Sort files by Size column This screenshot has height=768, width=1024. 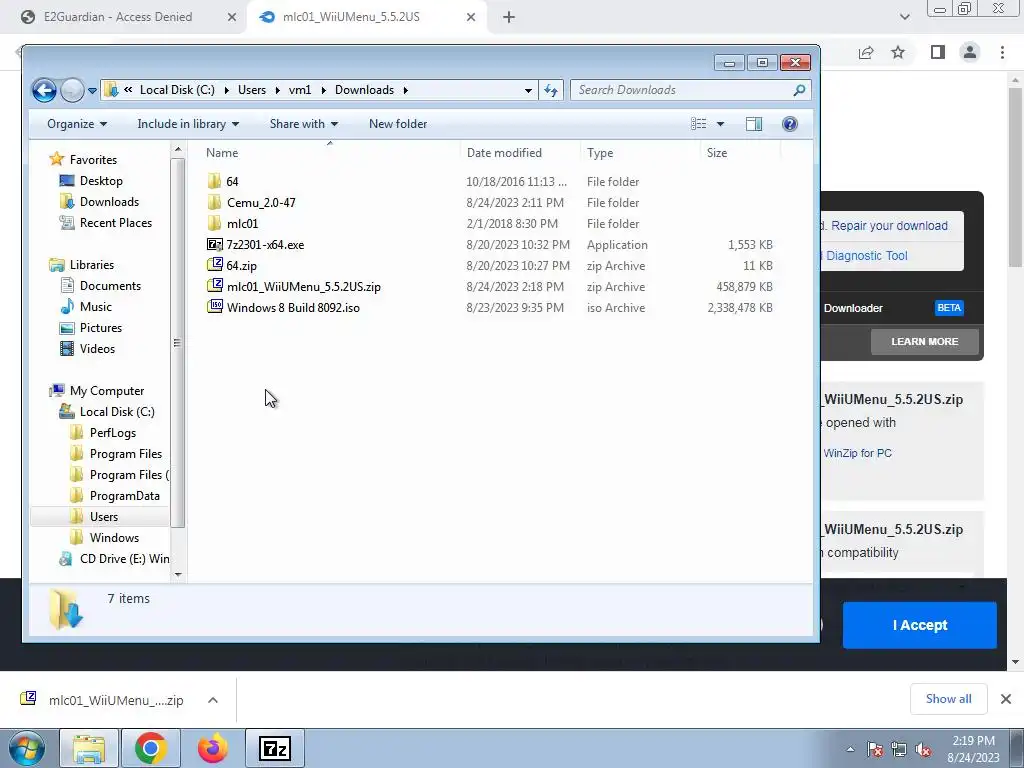click(x=716, y=153)
